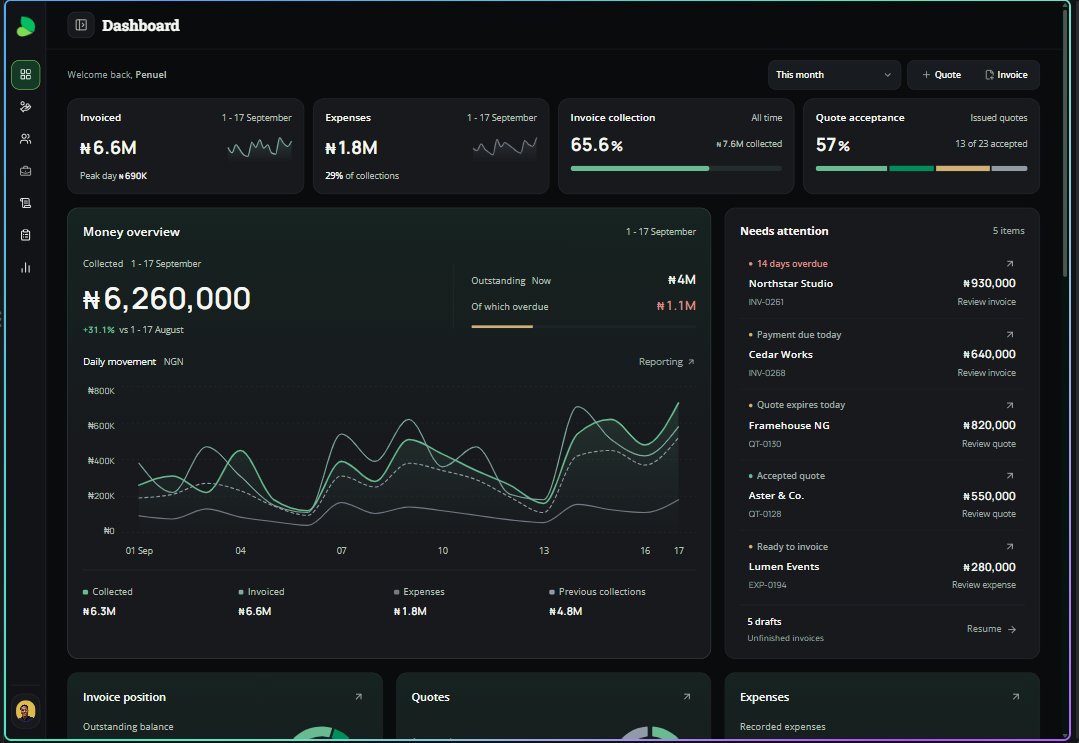Expand the Invoice position card arrow
The image size is (1079, 743).
(x=359, y=697)
